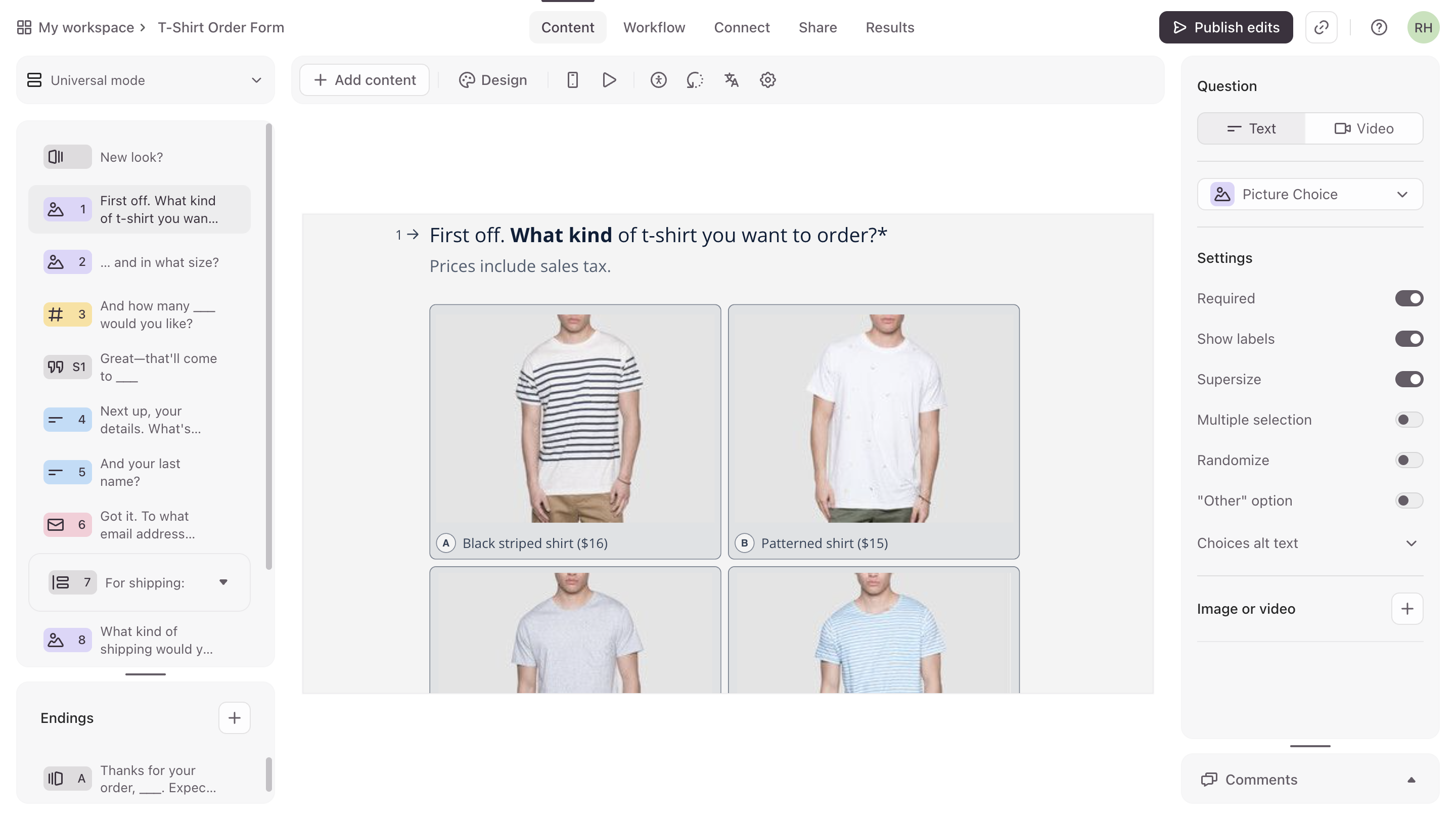Select question 4 'Next up, your details'
Screen dimensions: 1456x820
(139, 419)
